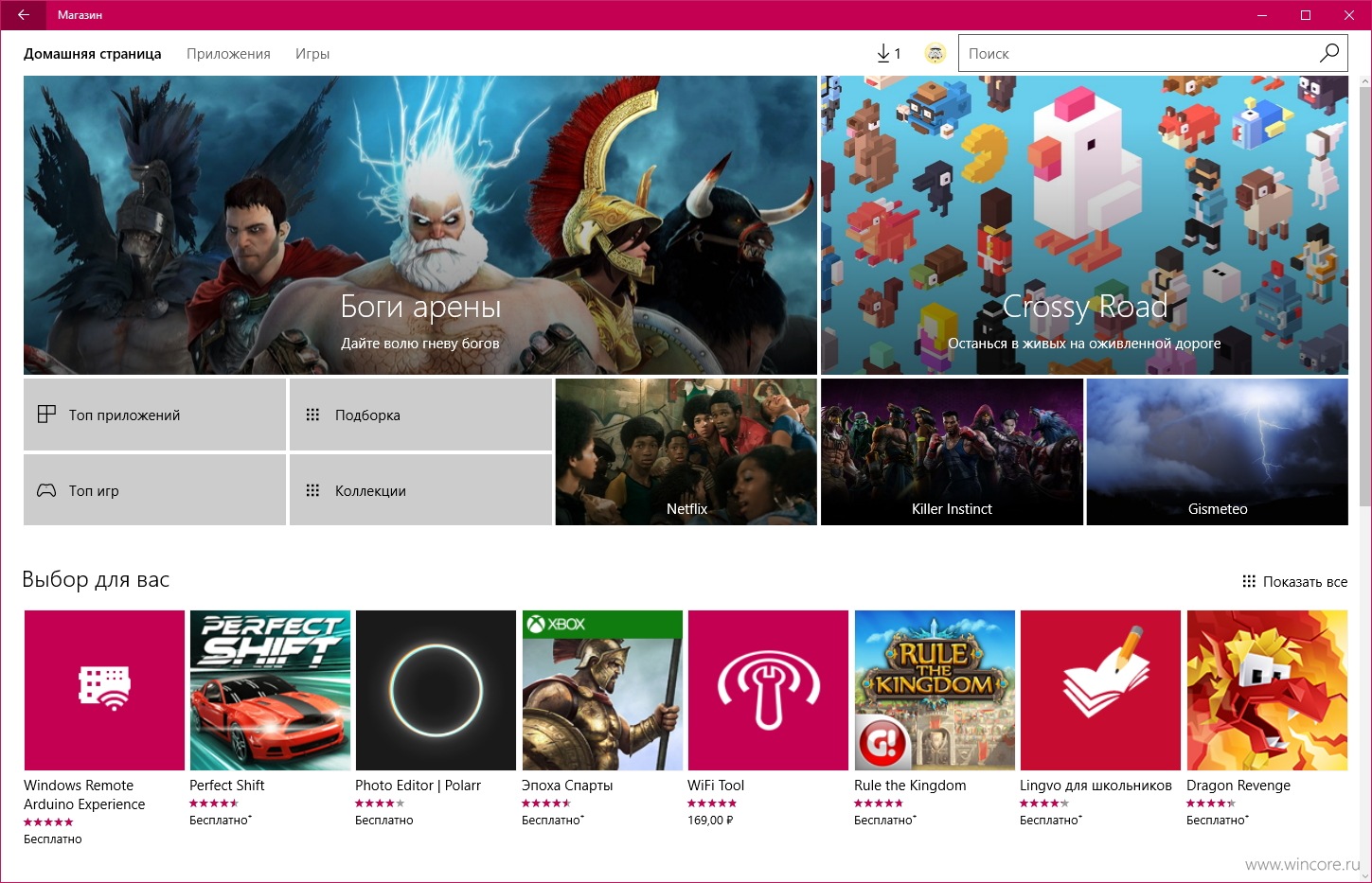Click the star rating under Perfect Shift

click(214, 804)
